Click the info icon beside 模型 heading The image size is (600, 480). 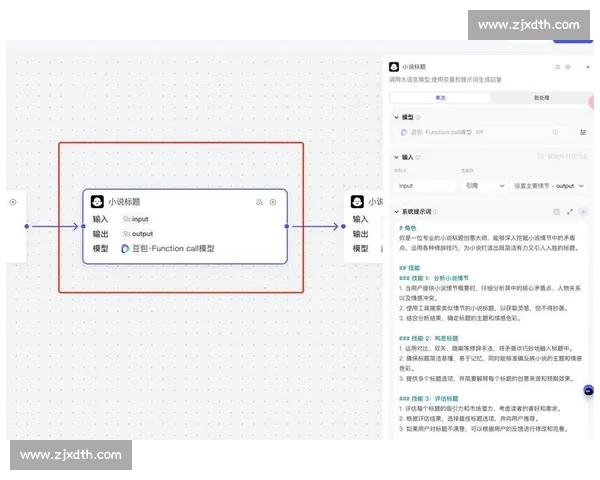tap(418, 118)
